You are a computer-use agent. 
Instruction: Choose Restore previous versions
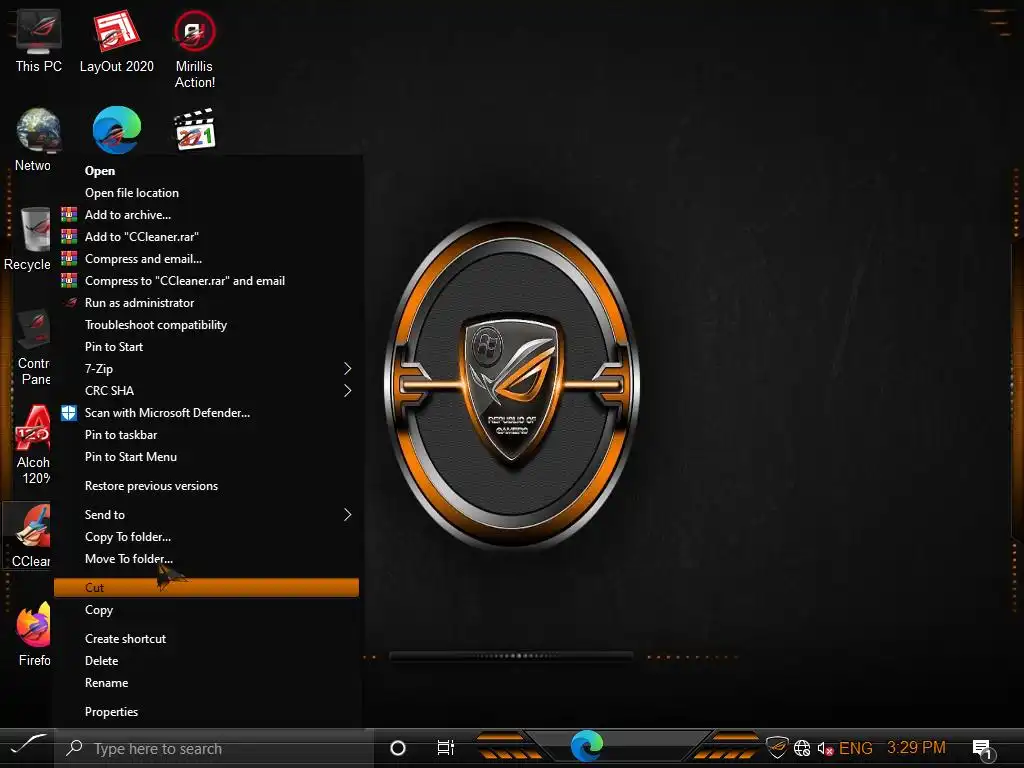click(206, 486)
